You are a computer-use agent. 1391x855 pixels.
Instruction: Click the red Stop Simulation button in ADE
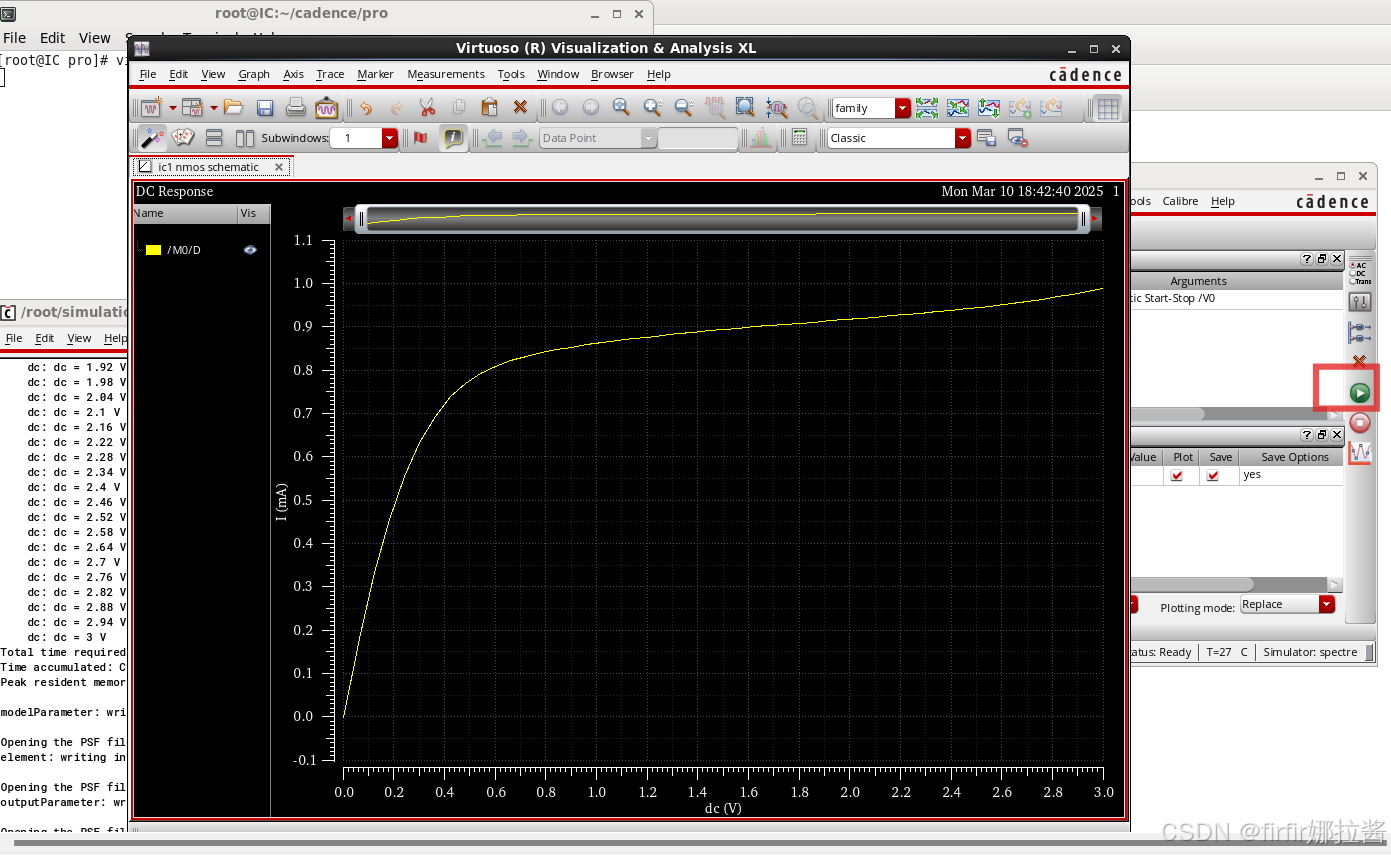coord(1359,423)
